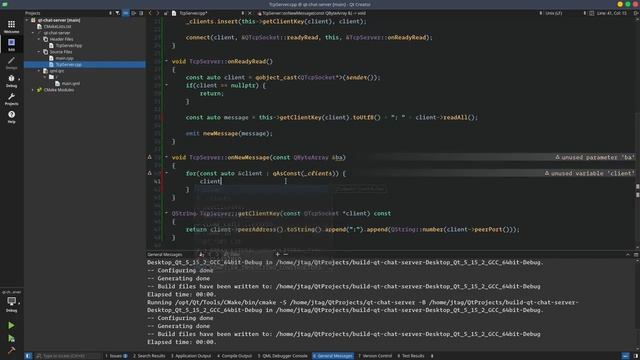Open the Version Control pane
This screenshot has width=640, height=360.
[x=375, y=356]
